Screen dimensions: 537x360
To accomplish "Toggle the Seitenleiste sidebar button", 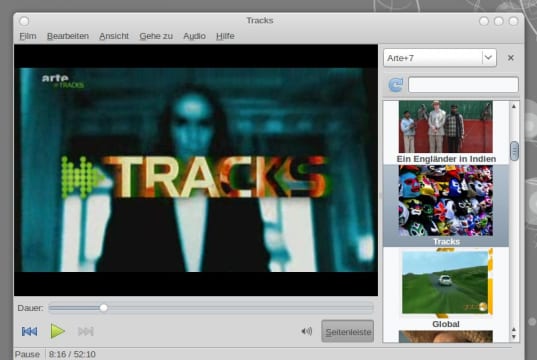I will 348,331.
